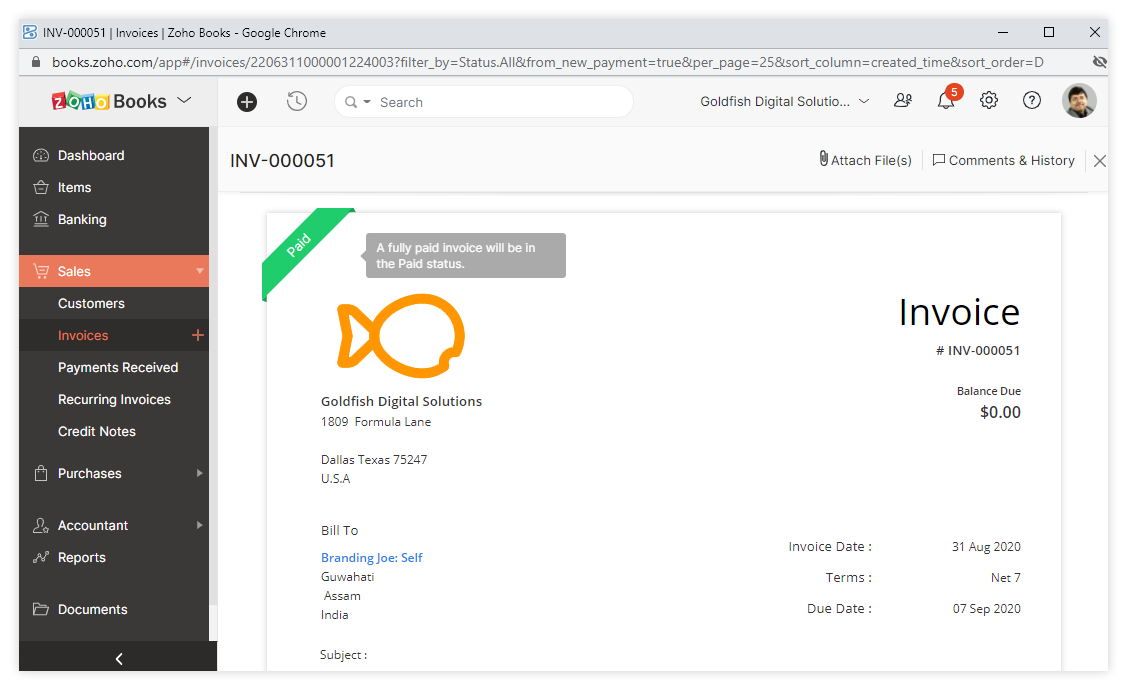
Task: Open the Branding Joe: Self customer link
Action: pyautogui.click(x=372, y=558)
